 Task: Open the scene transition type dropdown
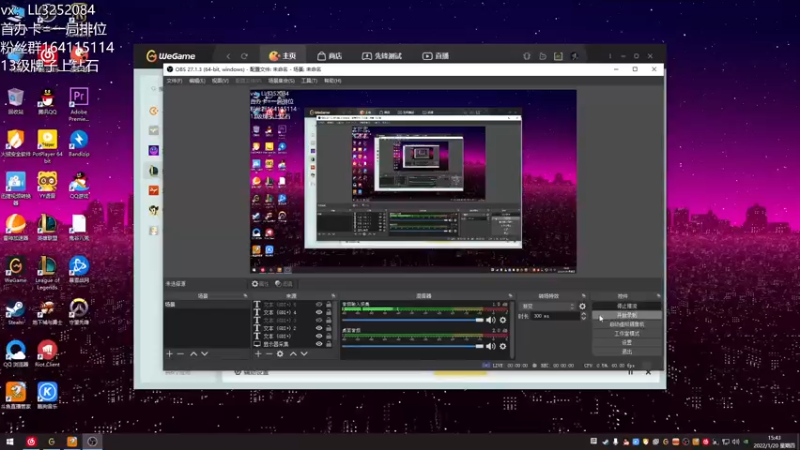click(547, 306)
